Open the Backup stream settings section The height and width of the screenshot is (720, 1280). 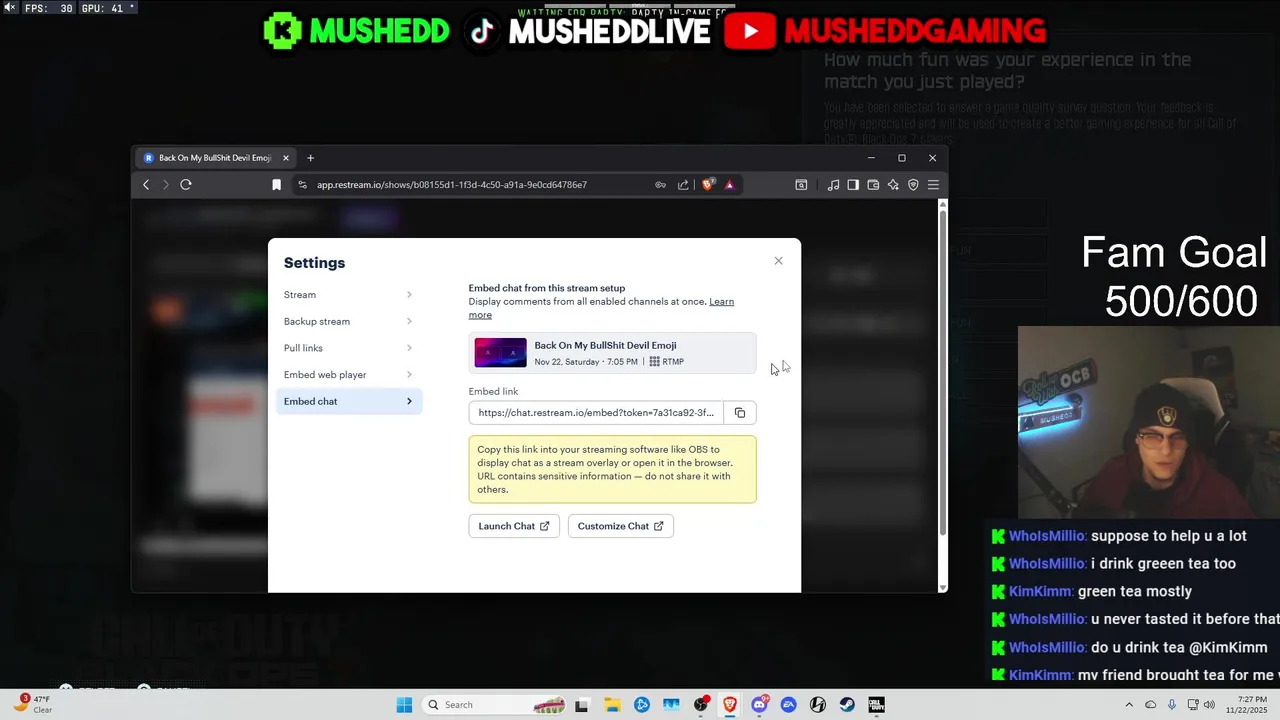click(x=348, y=321)
